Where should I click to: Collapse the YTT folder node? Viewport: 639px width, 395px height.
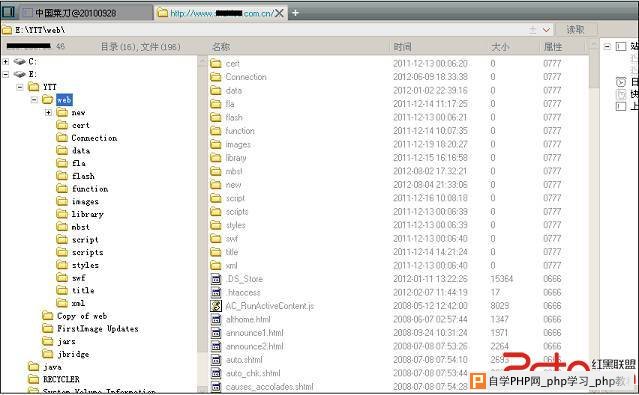pos(20,87)
